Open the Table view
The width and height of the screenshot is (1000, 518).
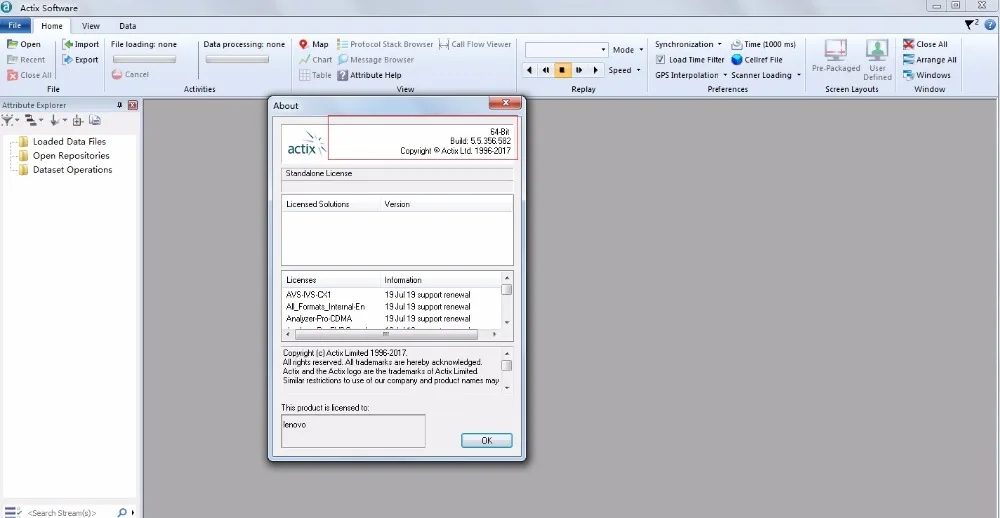tap(315, 75)
